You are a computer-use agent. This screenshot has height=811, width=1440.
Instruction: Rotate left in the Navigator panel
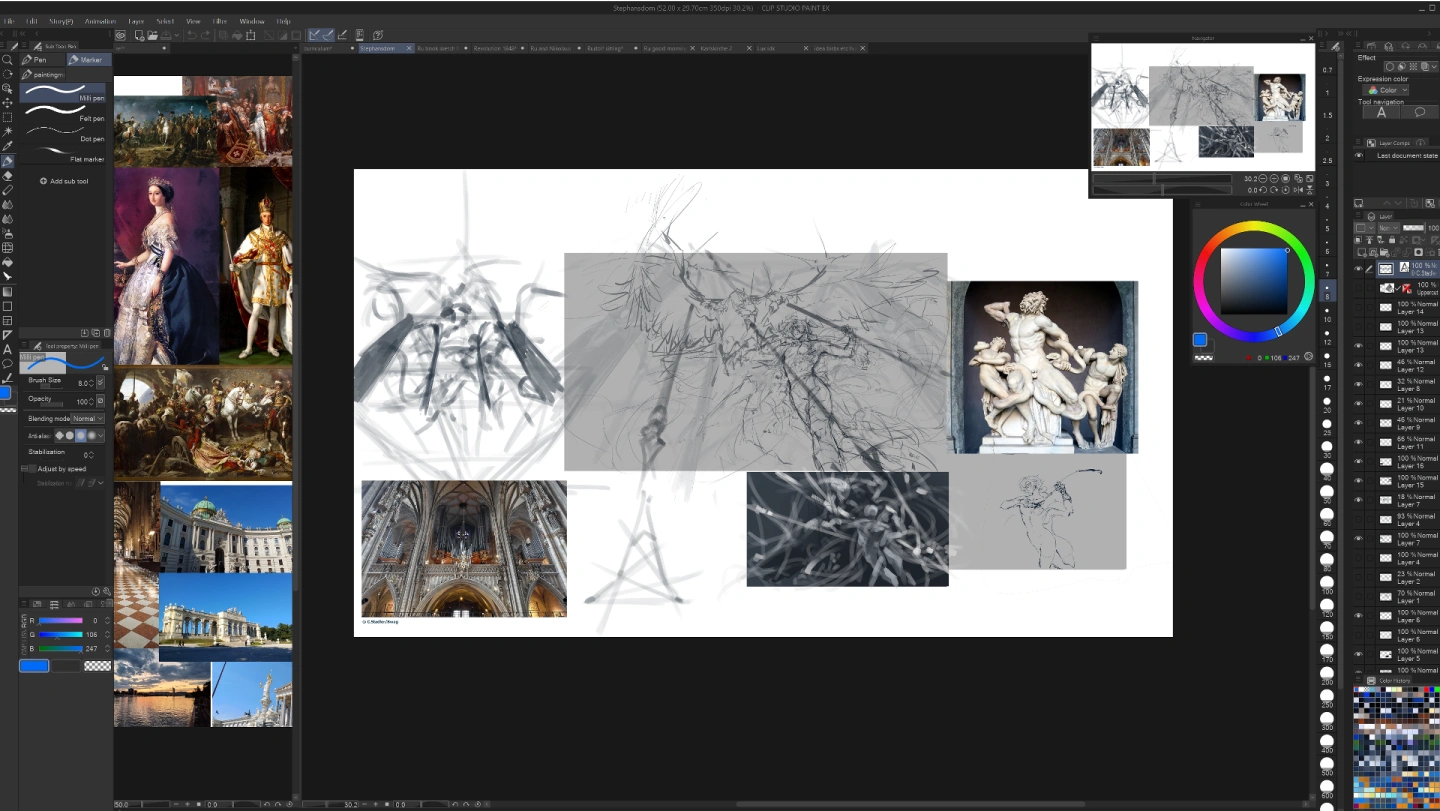click(x=1264, y=189)
